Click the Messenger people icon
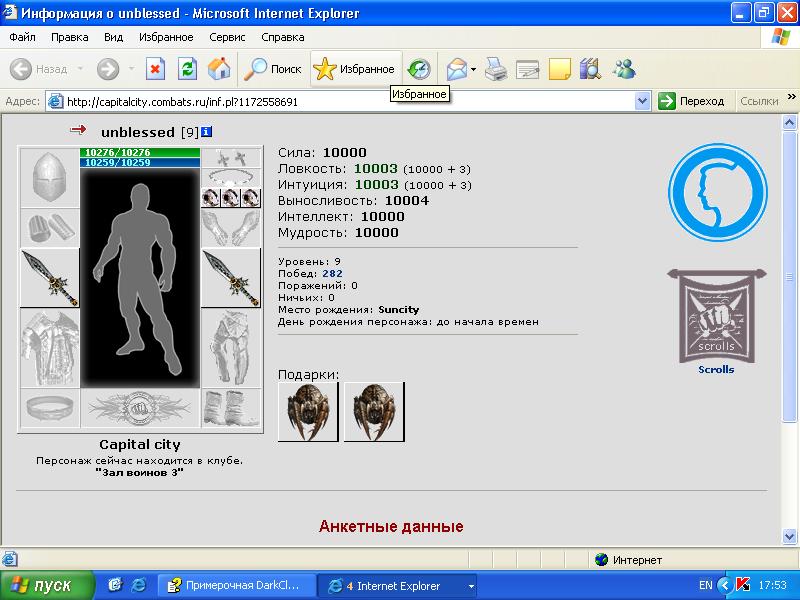Viewport: 800px width, 600px height. [624, 69]
